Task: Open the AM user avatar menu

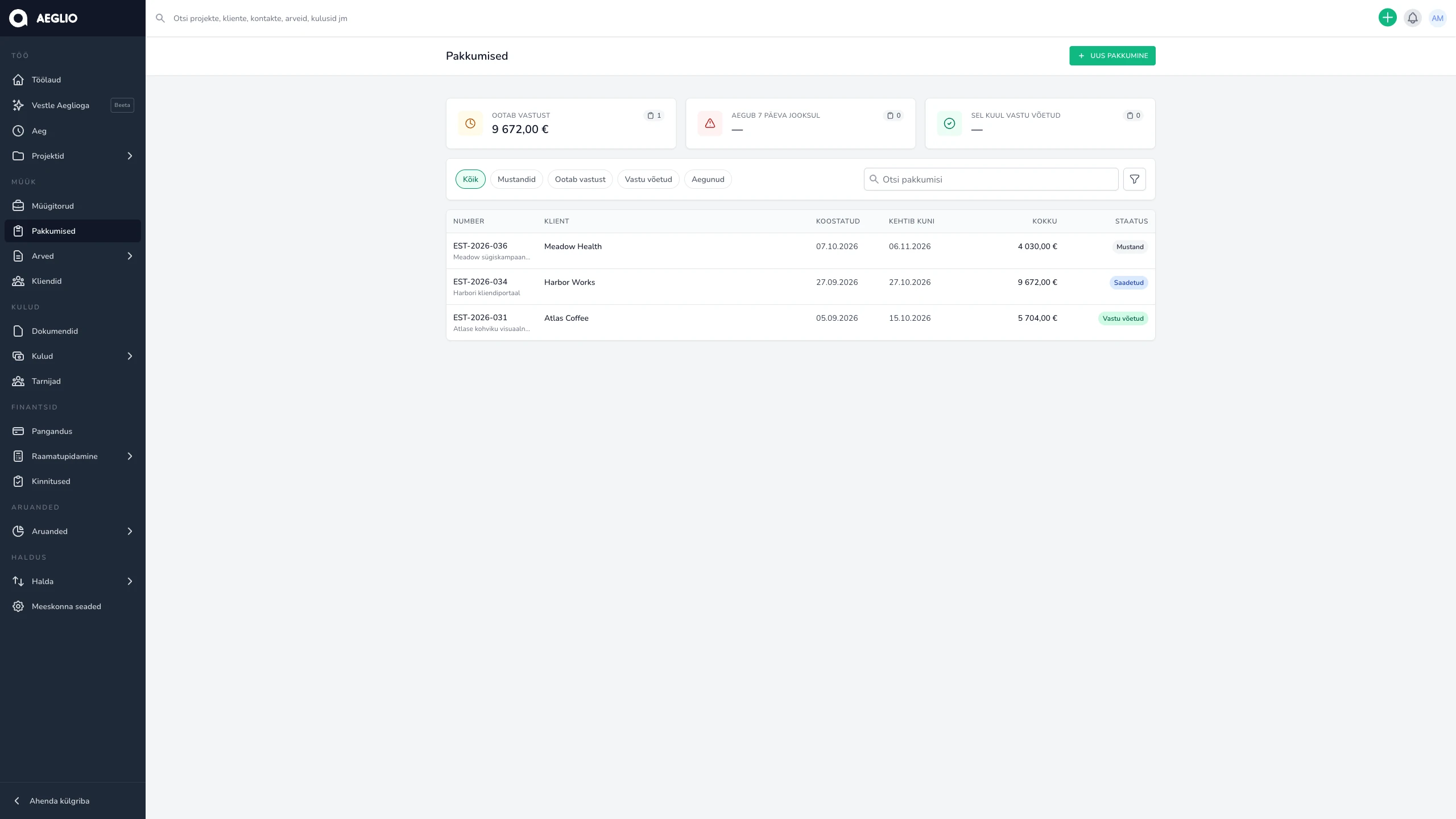Action: coord(1438,18)
